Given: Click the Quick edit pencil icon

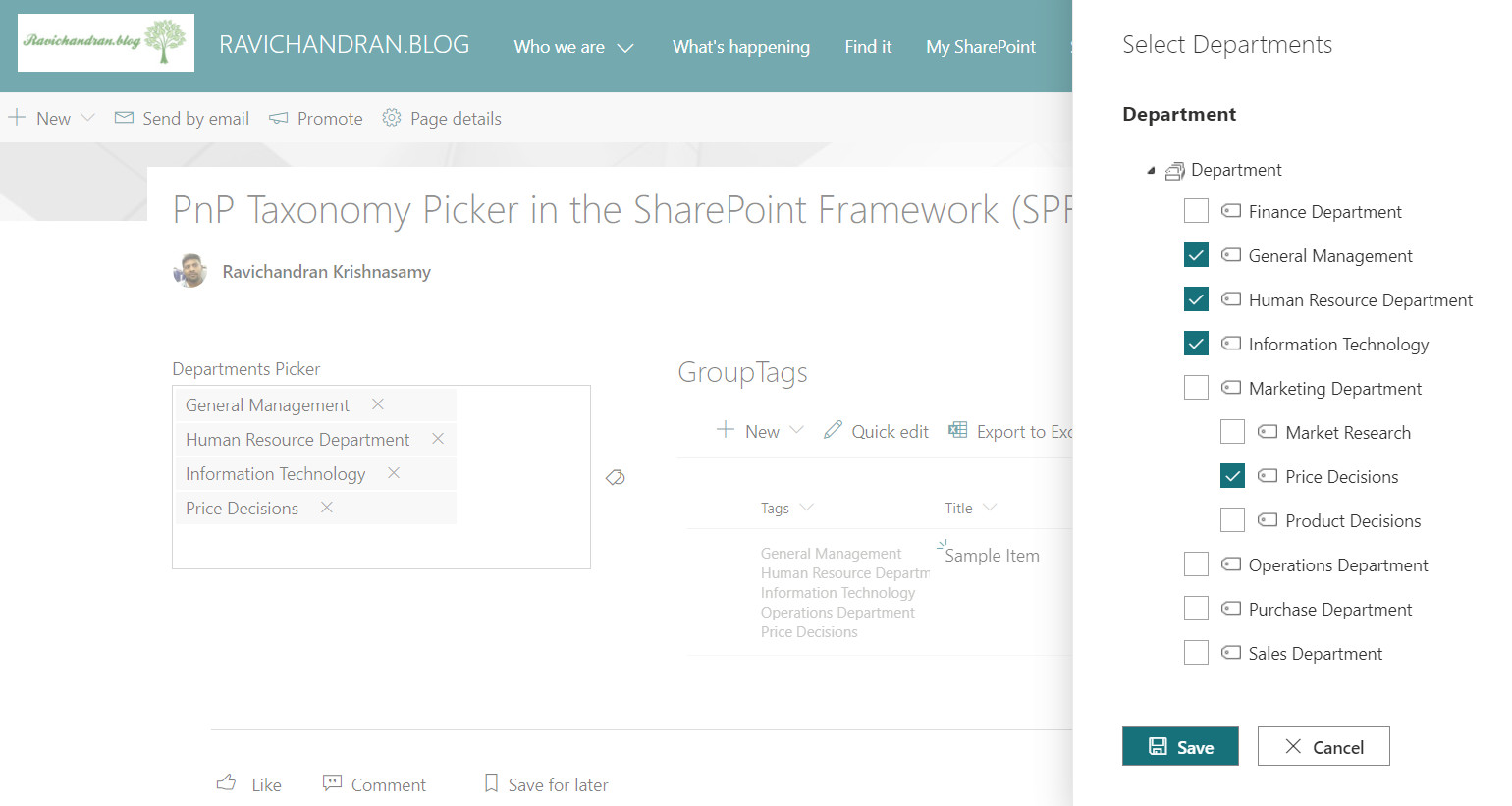Looking at the screenshot, I should coord(833,430).
